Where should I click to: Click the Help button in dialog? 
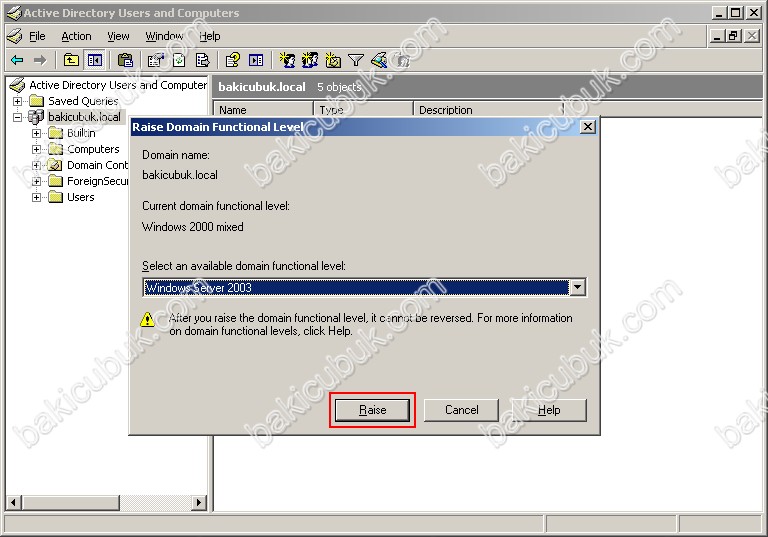tap(549, 410)
